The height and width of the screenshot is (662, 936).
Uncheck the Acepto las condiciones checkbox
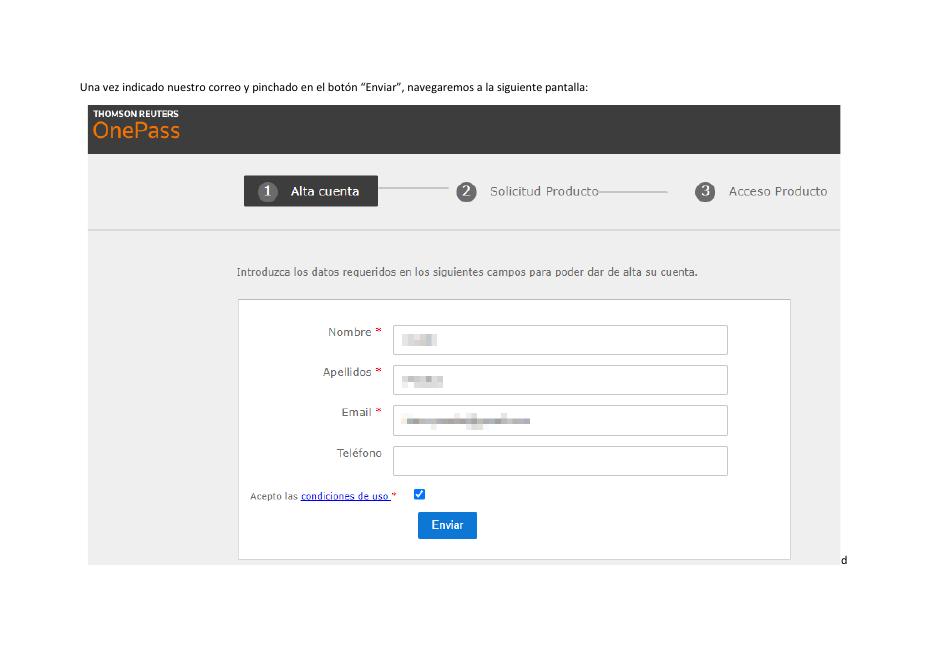click(x=419, y=494)
